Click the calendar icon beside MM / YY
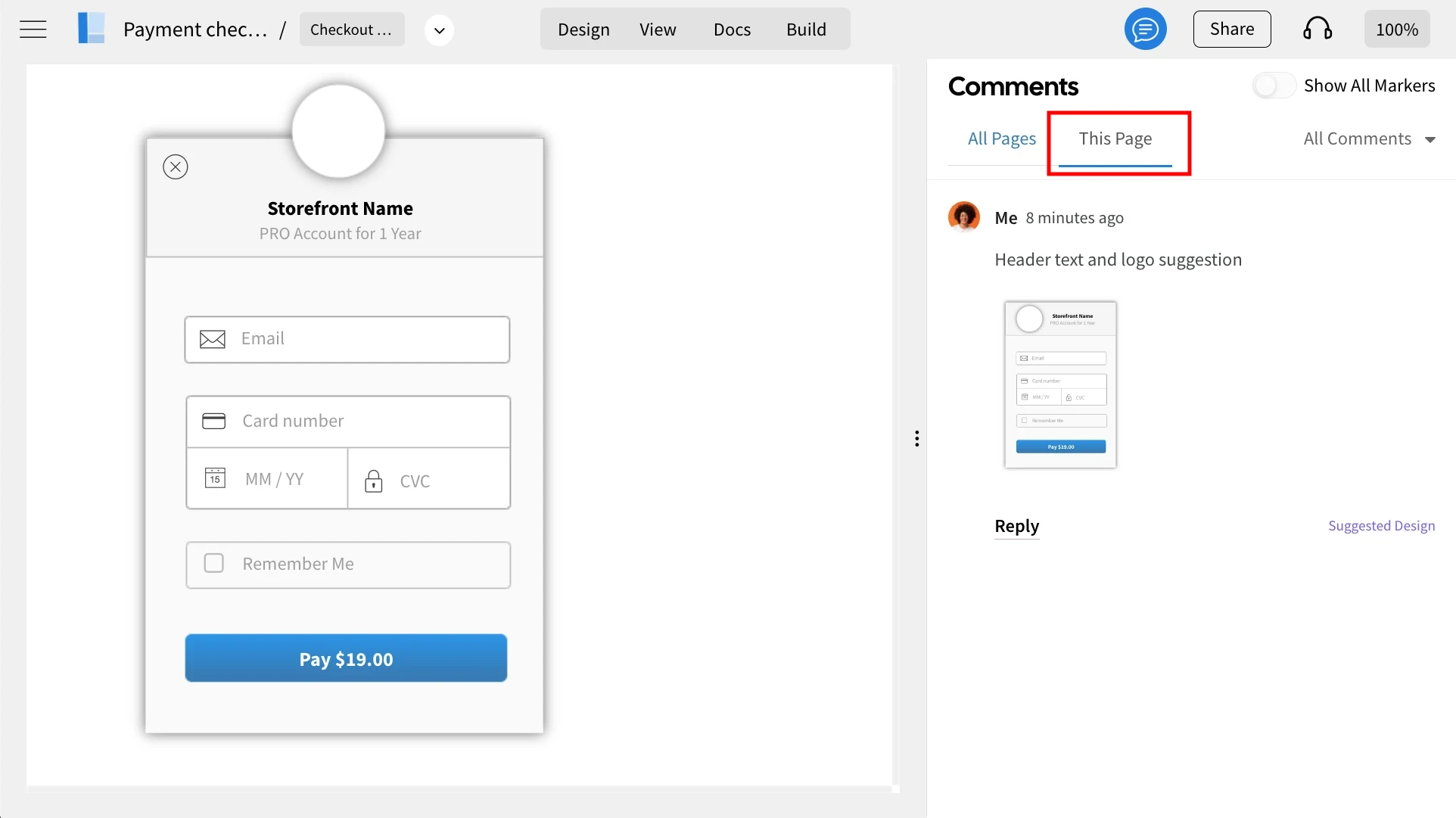 tap(215, 478)
